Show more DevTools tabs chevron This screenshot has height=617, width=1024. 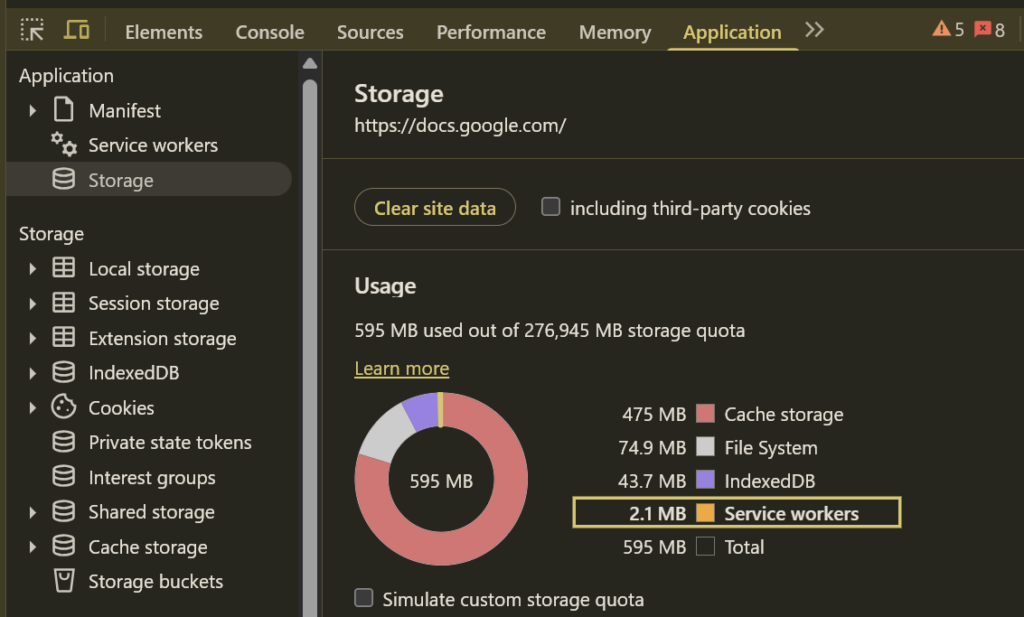(814, 30)
